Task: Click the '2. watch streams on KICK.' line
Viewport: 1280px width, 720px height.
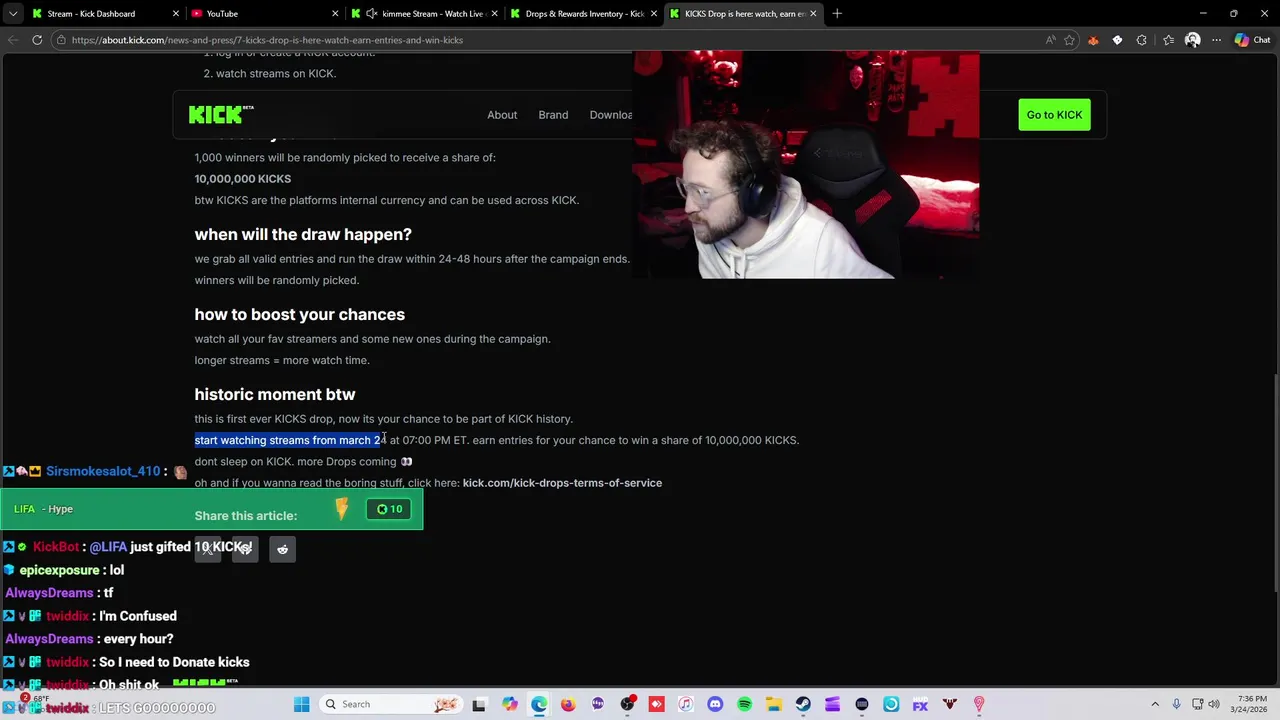Action: pyautogui.click(x=270, y=73)
